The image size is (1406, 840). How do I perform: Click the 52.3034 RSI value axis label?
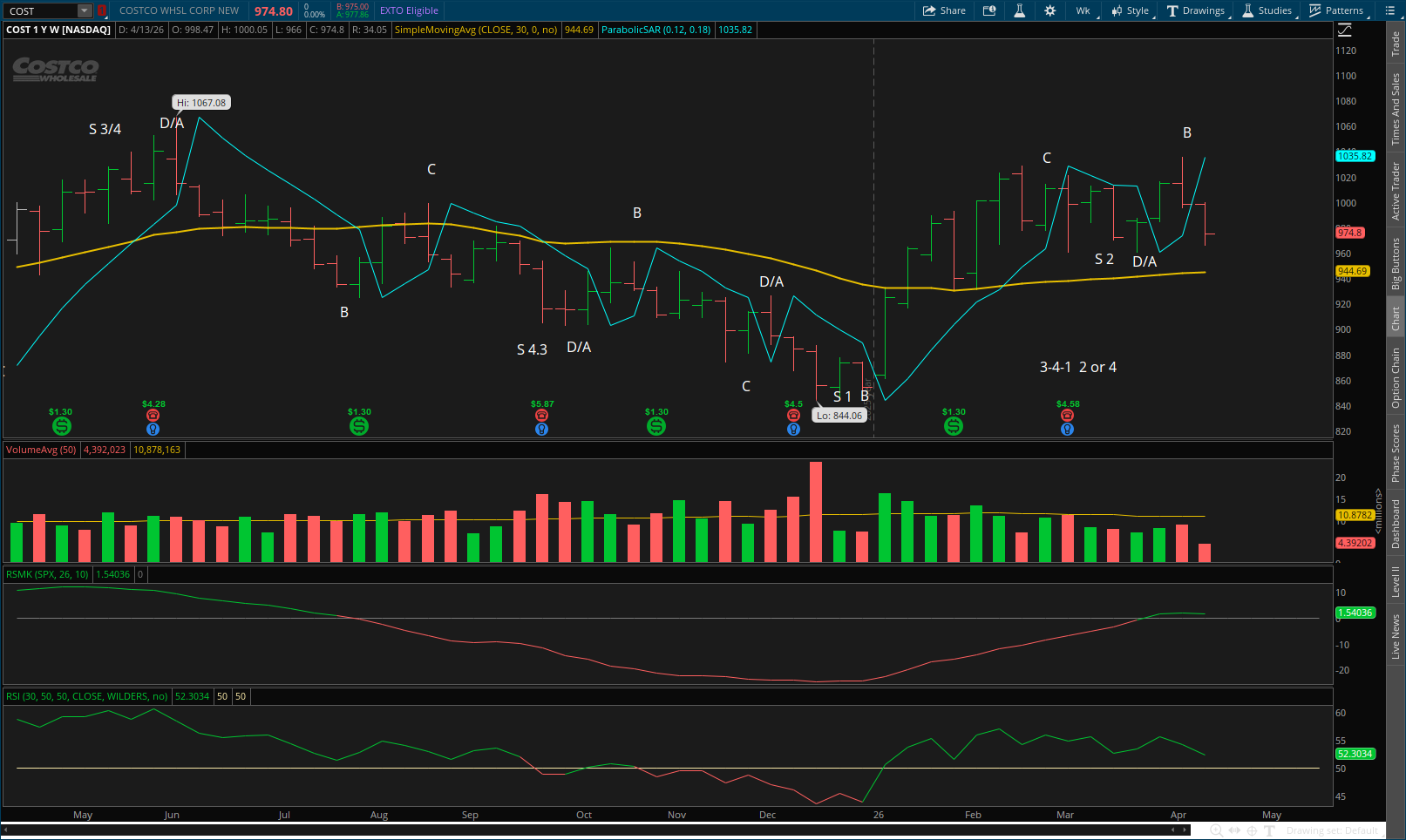(1355, 754)
